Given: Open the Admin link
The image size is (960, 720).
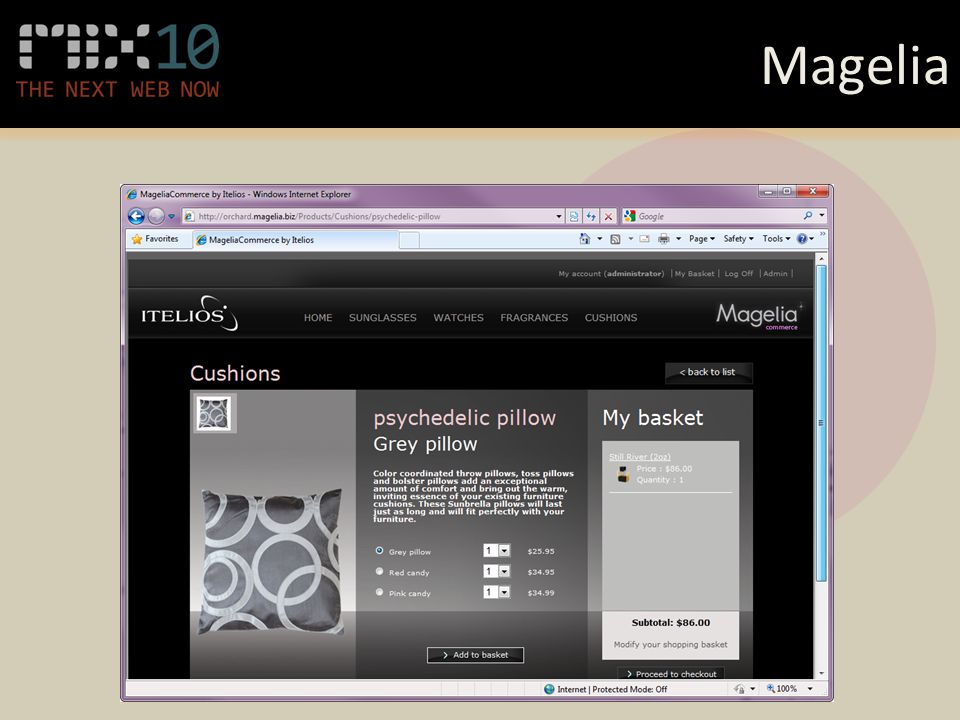Looking at the screenshot, I should [x=775, y=274].
